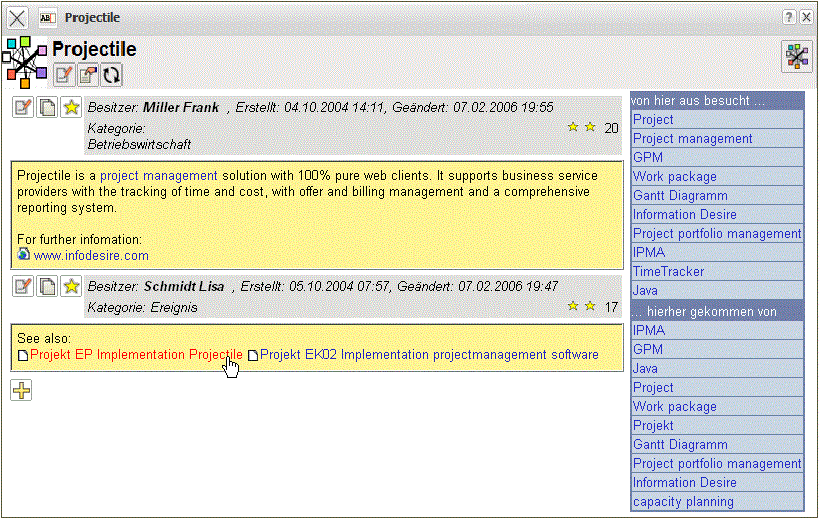The height and width of the screenshot is (519, 819).
Task: Click the 'See also:' label
Action: pos(44,338)
